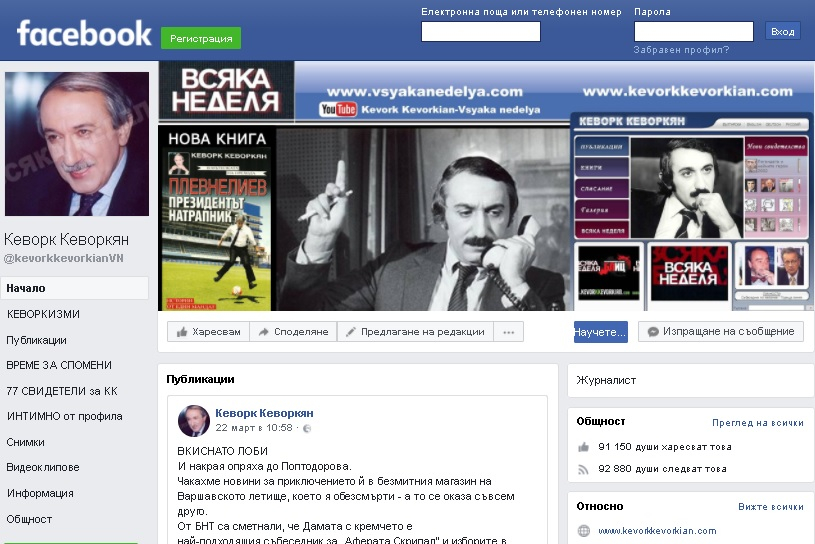Click the thumbs-up icon beside 91 150 likes

[583, 447]
